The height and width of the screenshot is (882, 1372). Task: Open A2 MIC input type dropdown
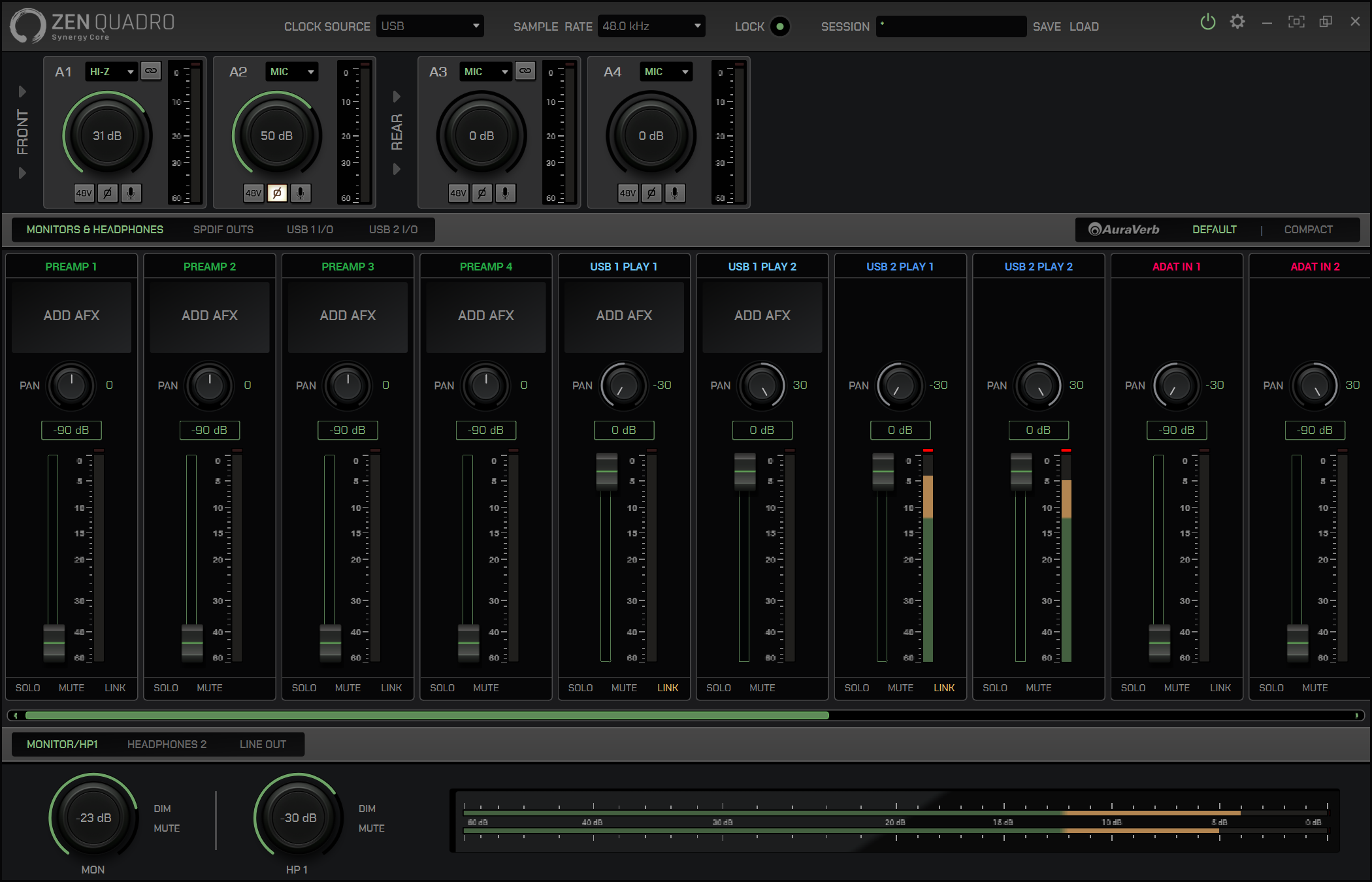click(292, 71)
